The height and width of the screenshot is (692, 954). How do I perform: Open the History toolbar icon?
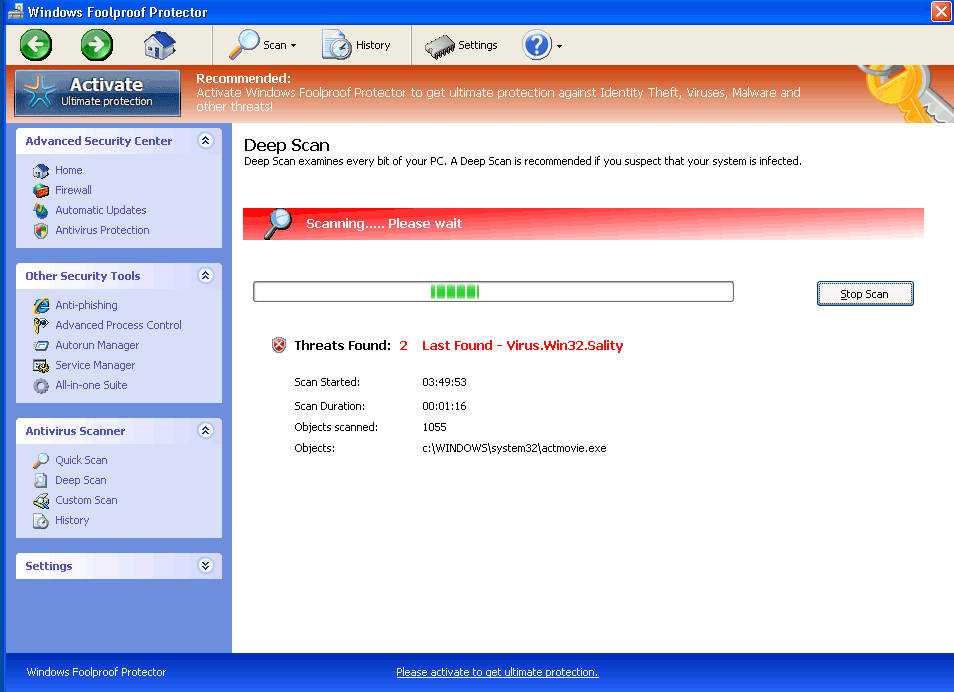point(357,45)
